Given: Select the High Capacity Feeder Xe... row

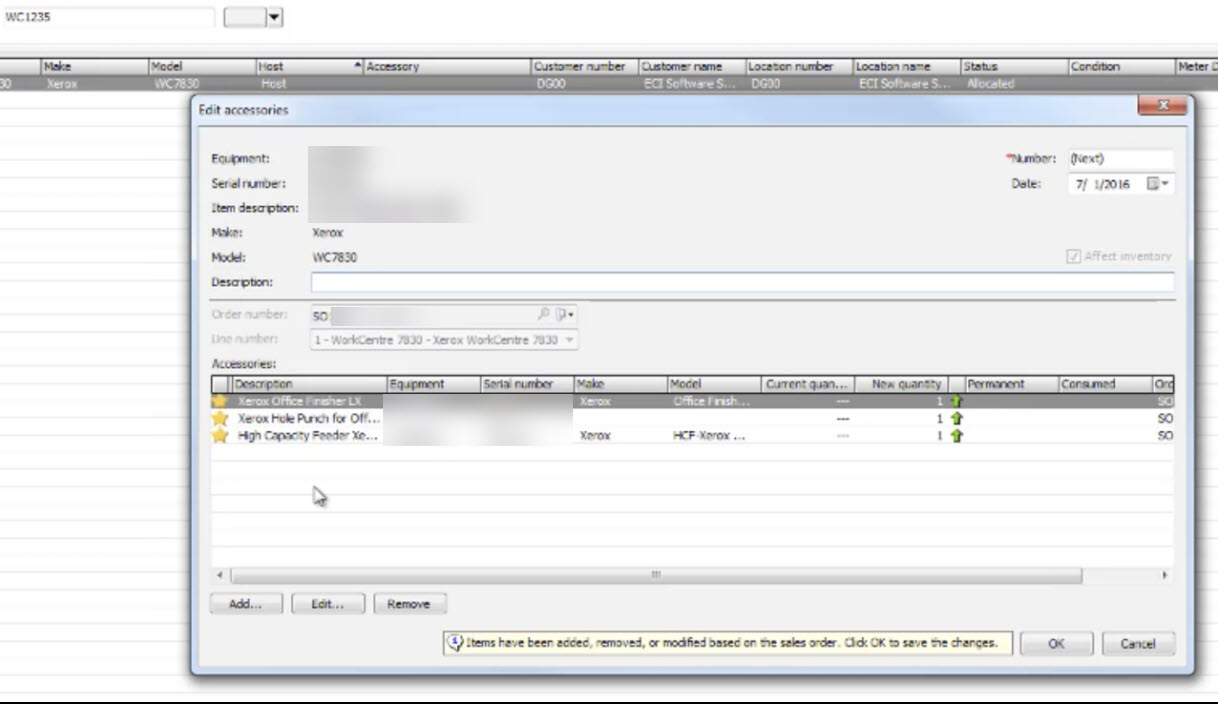Looking at the screenshot, I should point(692,436).
